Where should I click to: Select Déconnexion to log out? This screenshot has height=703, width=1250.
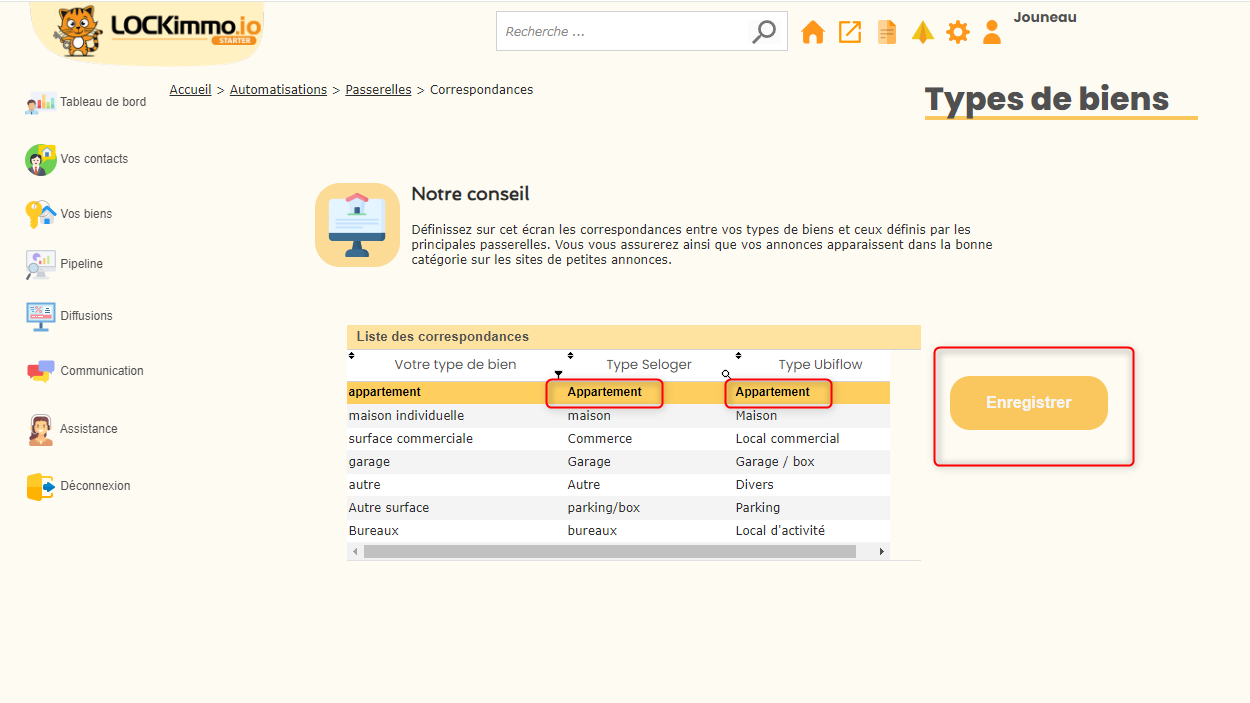(x=95, y=486)
